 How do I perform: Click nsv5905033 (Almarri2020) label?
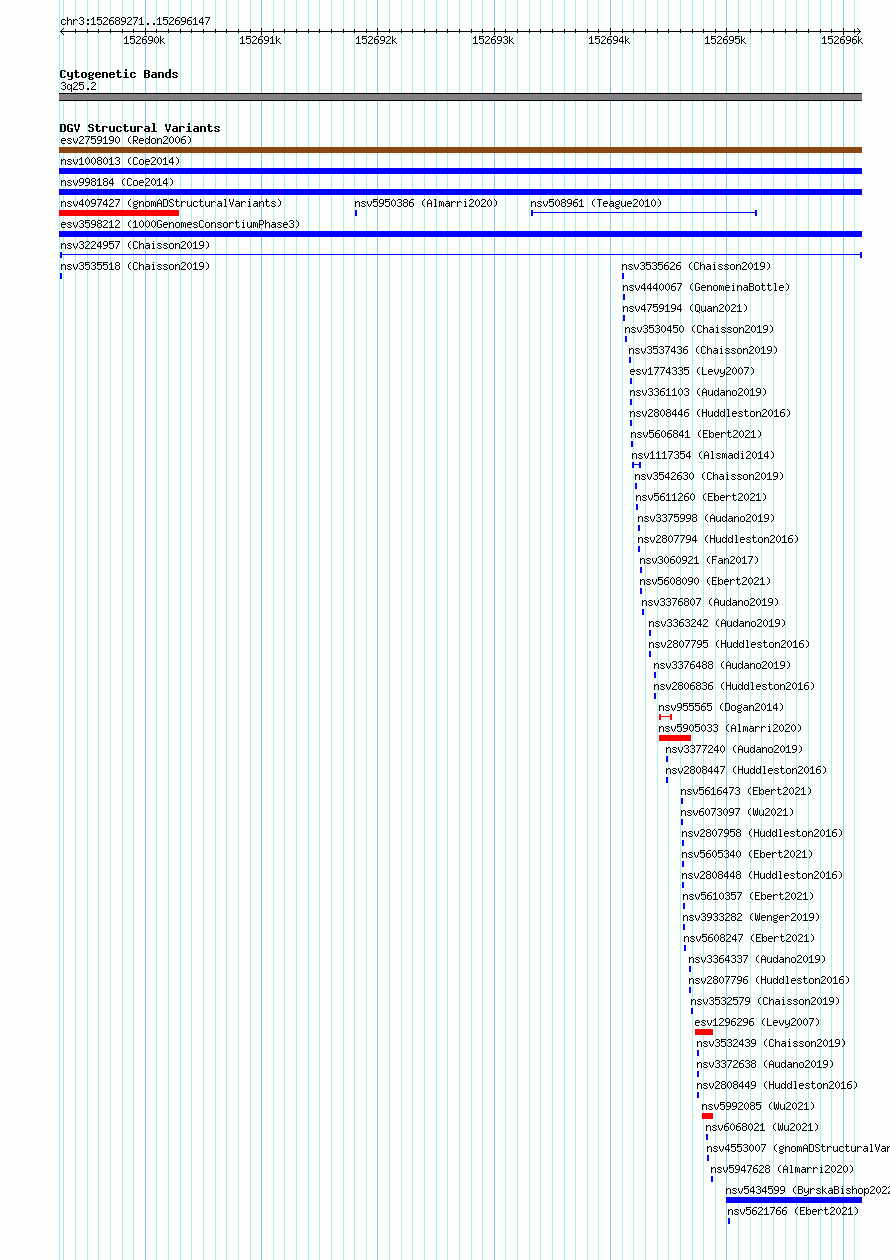(x=730, y=728)
